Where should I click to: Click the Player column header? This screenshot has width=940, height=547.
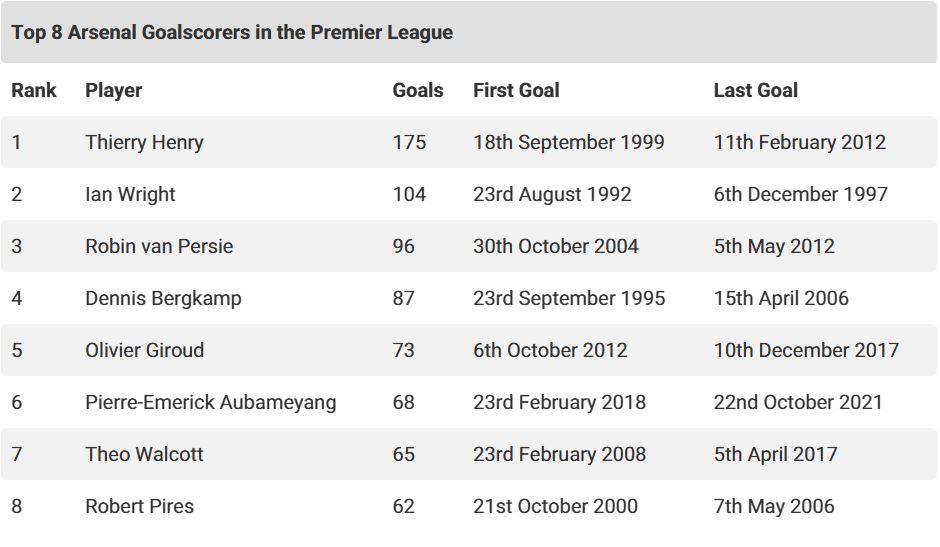[114, 90]
